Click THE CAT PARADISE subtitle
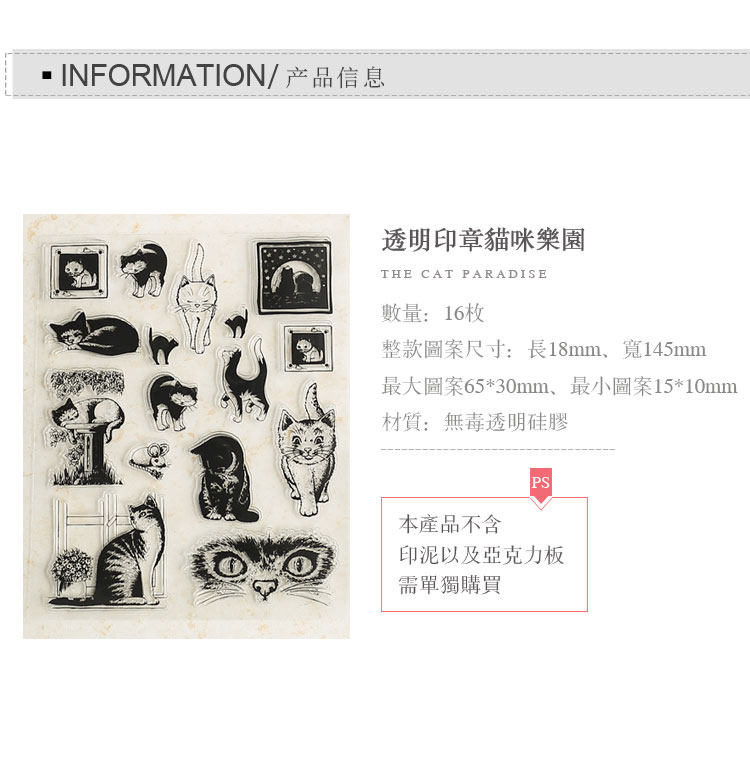 point(464,274)
